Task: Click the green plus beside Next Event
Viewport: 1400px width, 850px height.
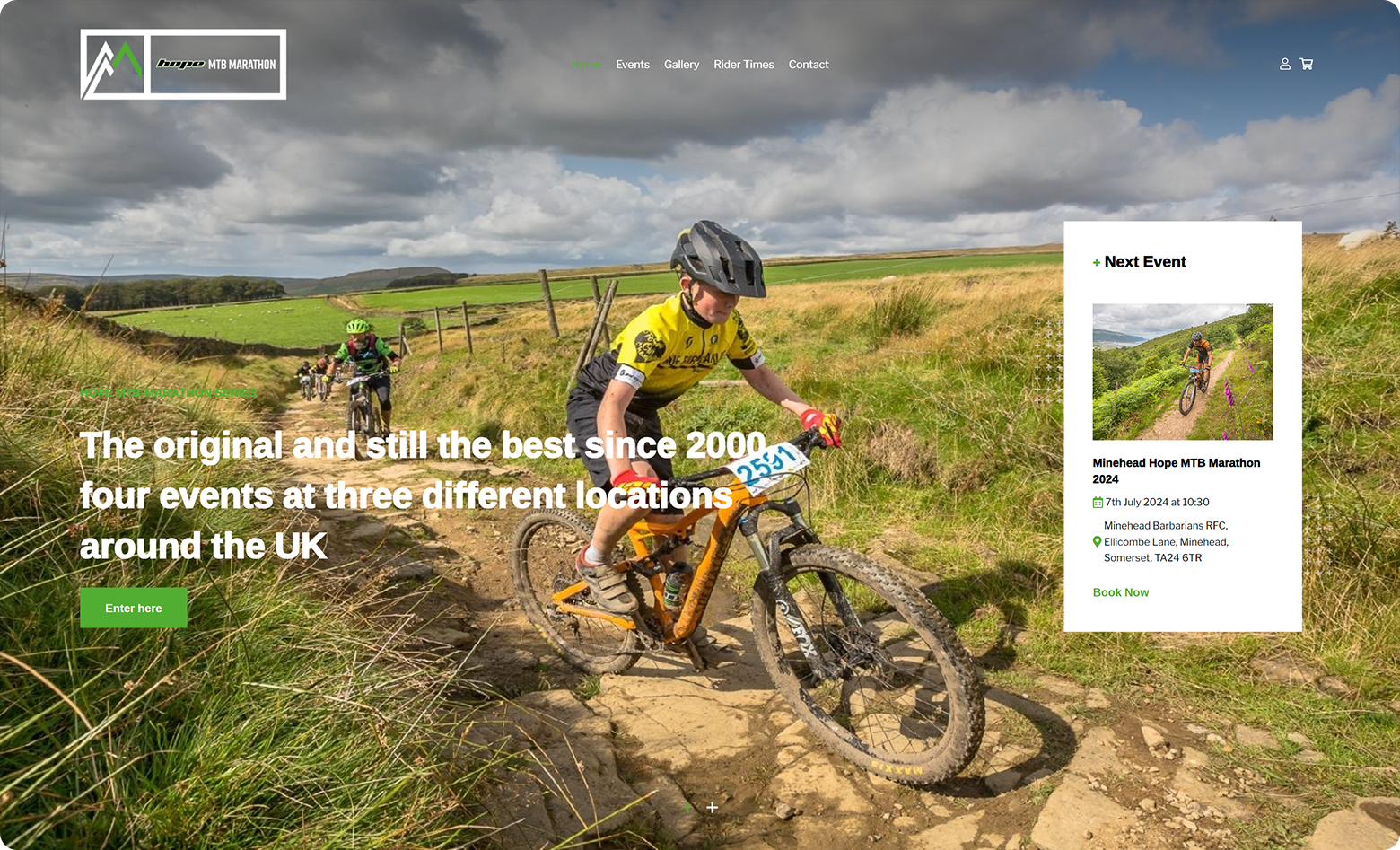Action: point(1097,263)
